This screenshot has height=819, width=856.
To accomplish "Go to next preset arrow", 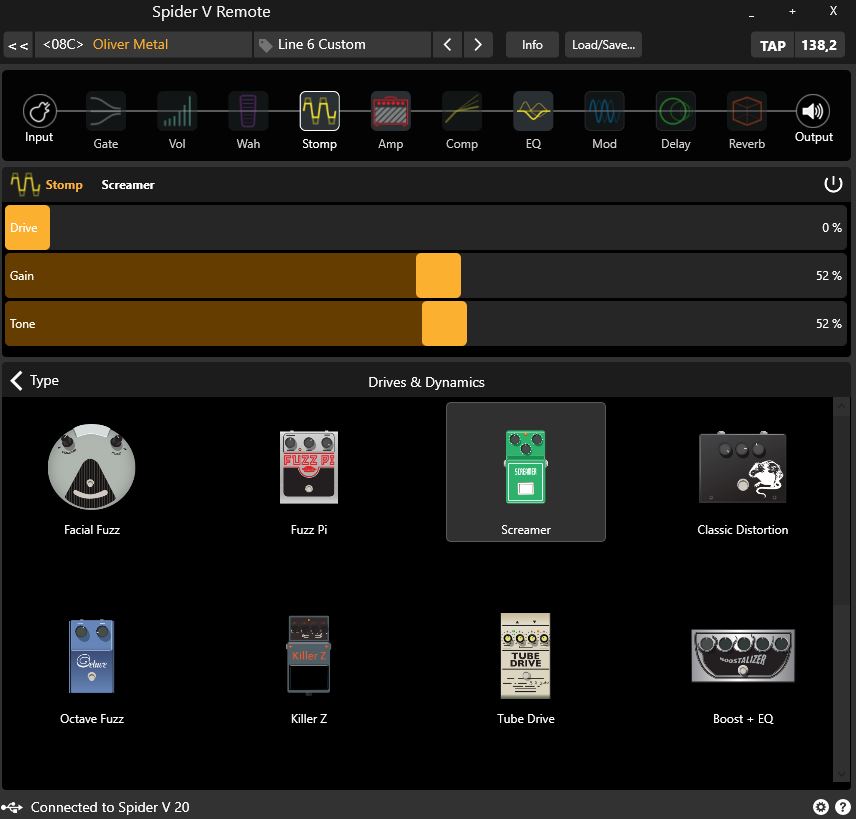I will click(x=478, y=45).
